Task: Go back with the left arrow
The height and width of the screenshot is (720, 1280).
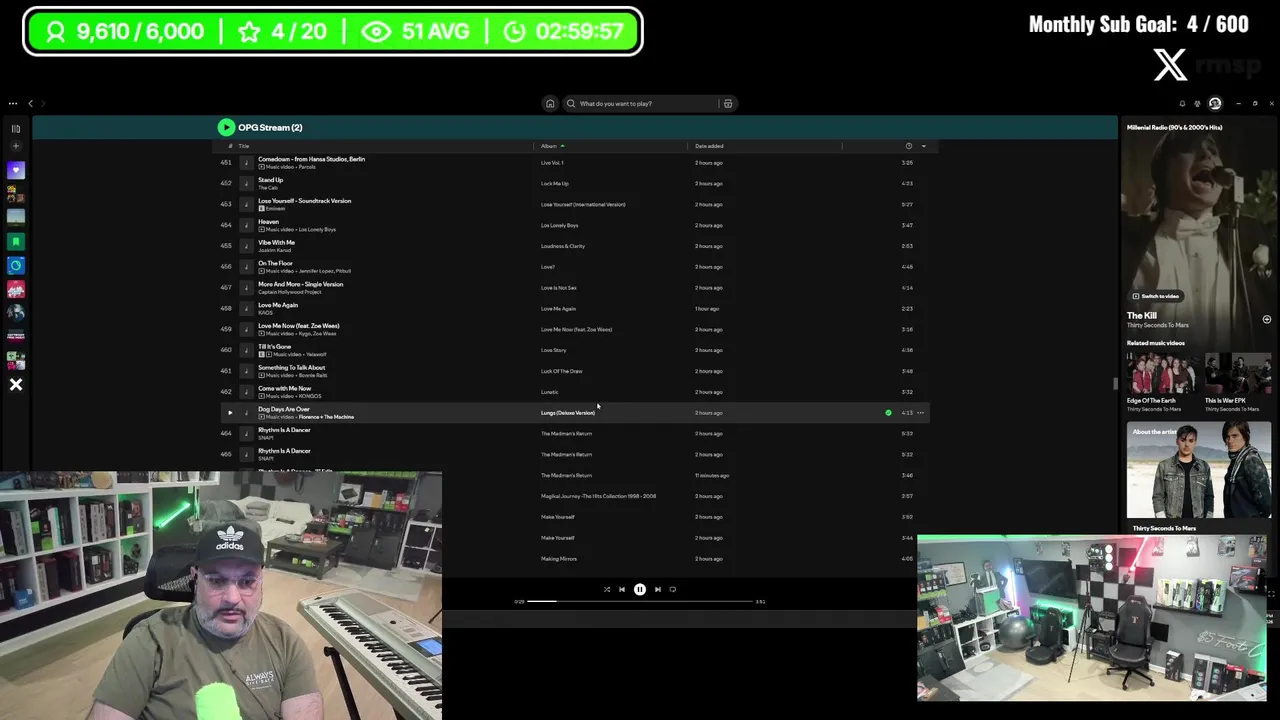Action: click(30, 103)
